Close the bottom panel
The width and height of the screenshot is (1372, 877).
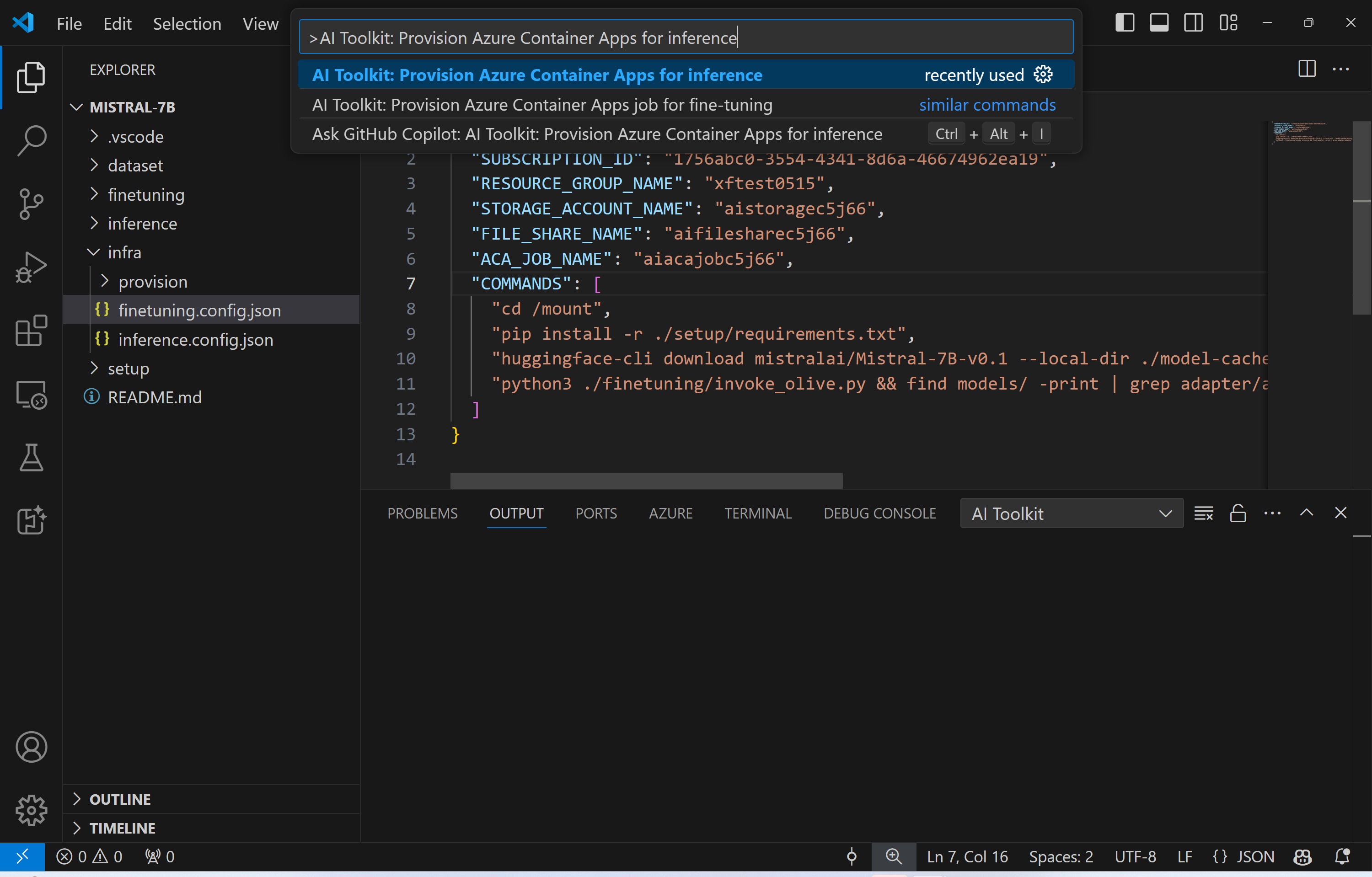1340,513
